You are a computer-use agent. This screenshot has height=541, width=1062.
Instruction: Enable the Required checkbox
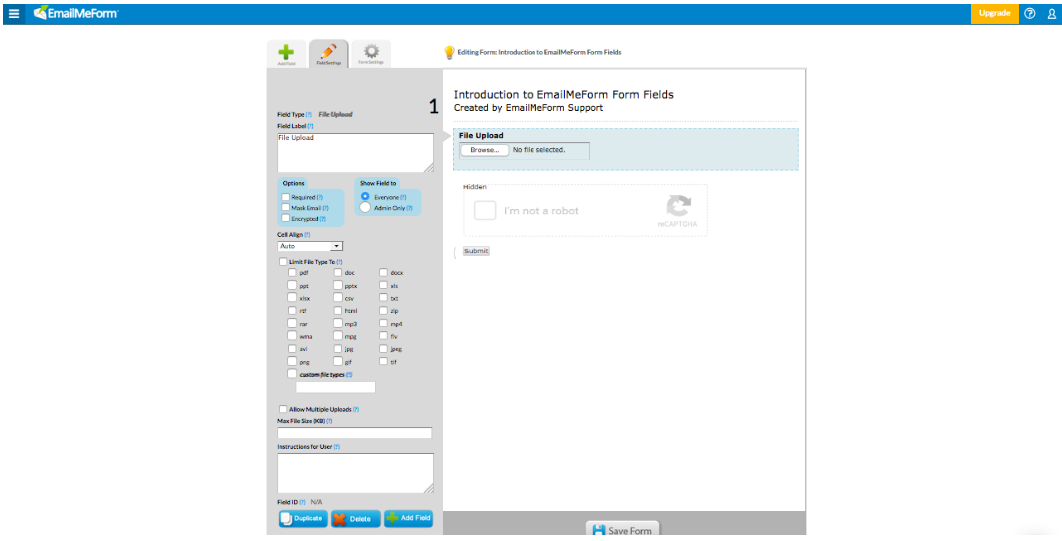pyautogui.click(x=286, y=197)
